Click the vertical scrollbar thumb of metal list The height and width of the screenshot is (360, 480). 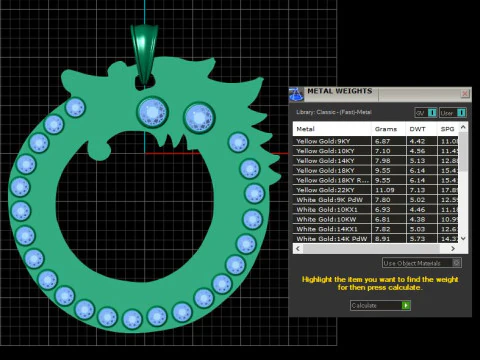click(x=463, y=152)
